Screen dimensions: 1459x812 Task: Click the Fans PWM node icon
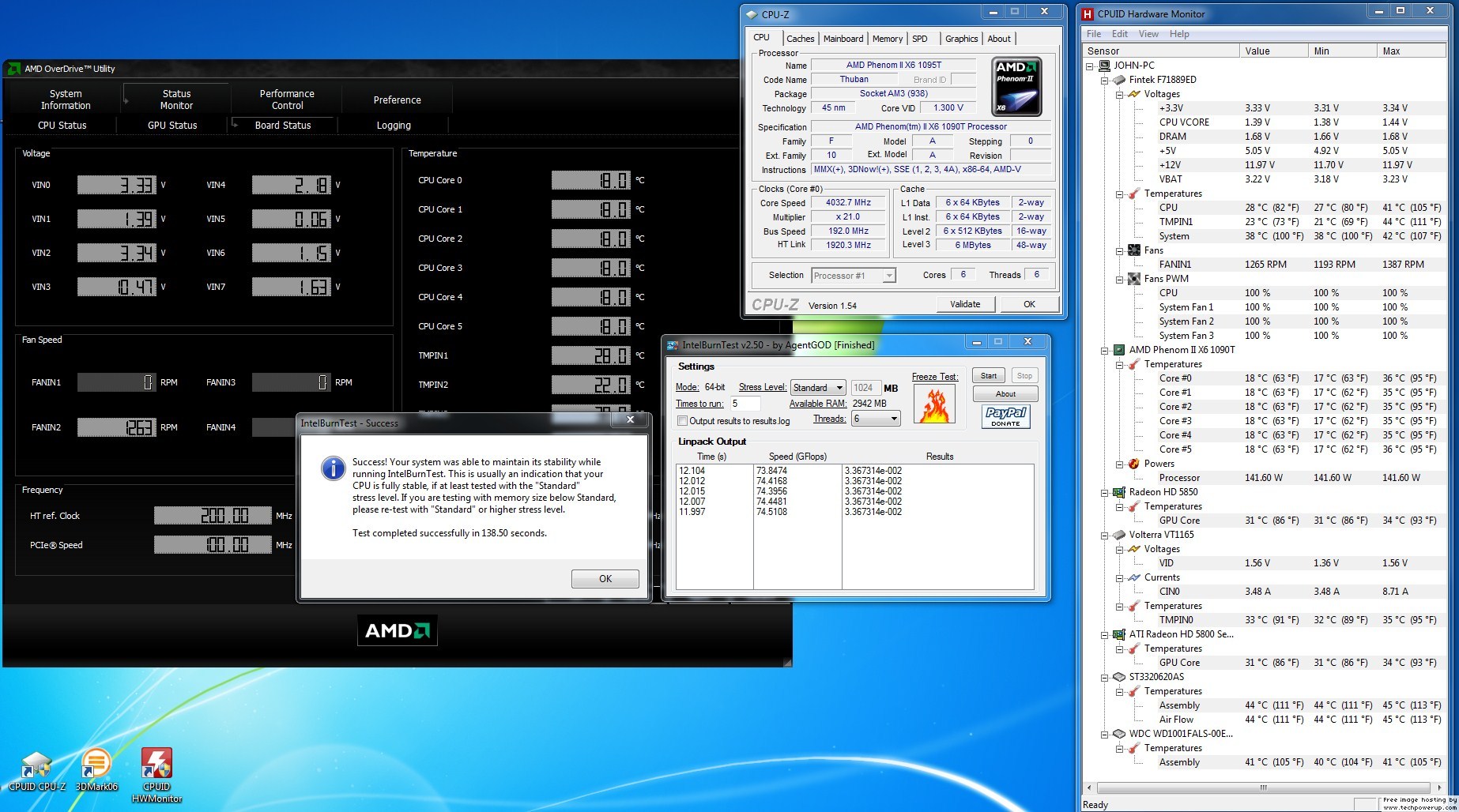1134,279
